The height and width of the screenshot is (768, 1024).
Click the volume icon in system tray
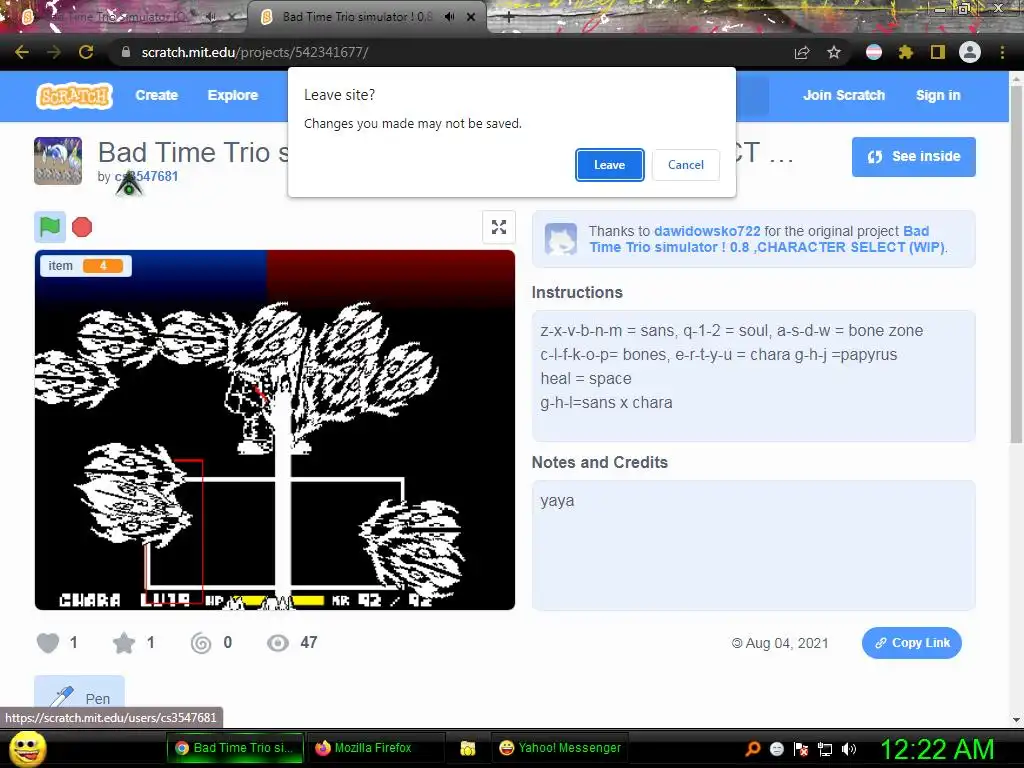pyautogui.click(x=849, y=748)
